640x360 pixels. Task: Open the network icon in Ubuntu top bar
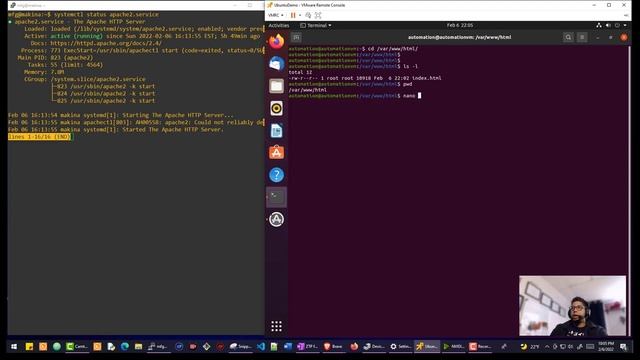coord(599,25)
